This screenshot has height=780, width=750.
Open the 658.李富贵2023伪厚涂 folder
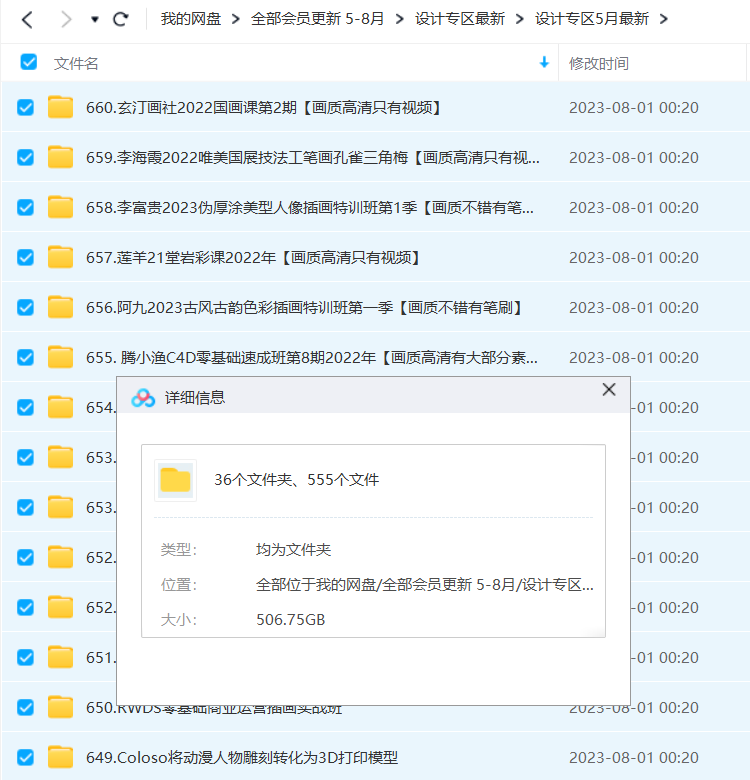(310, 208)
